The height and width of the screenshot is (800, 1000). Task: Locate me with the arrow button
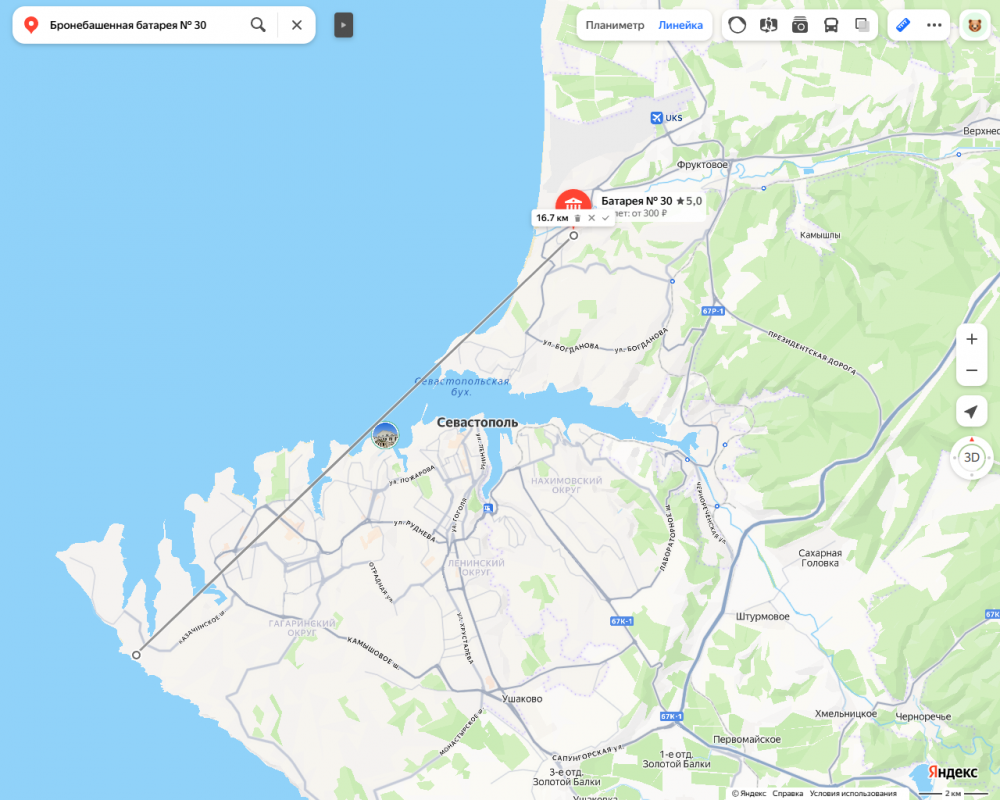click(971, 412)
